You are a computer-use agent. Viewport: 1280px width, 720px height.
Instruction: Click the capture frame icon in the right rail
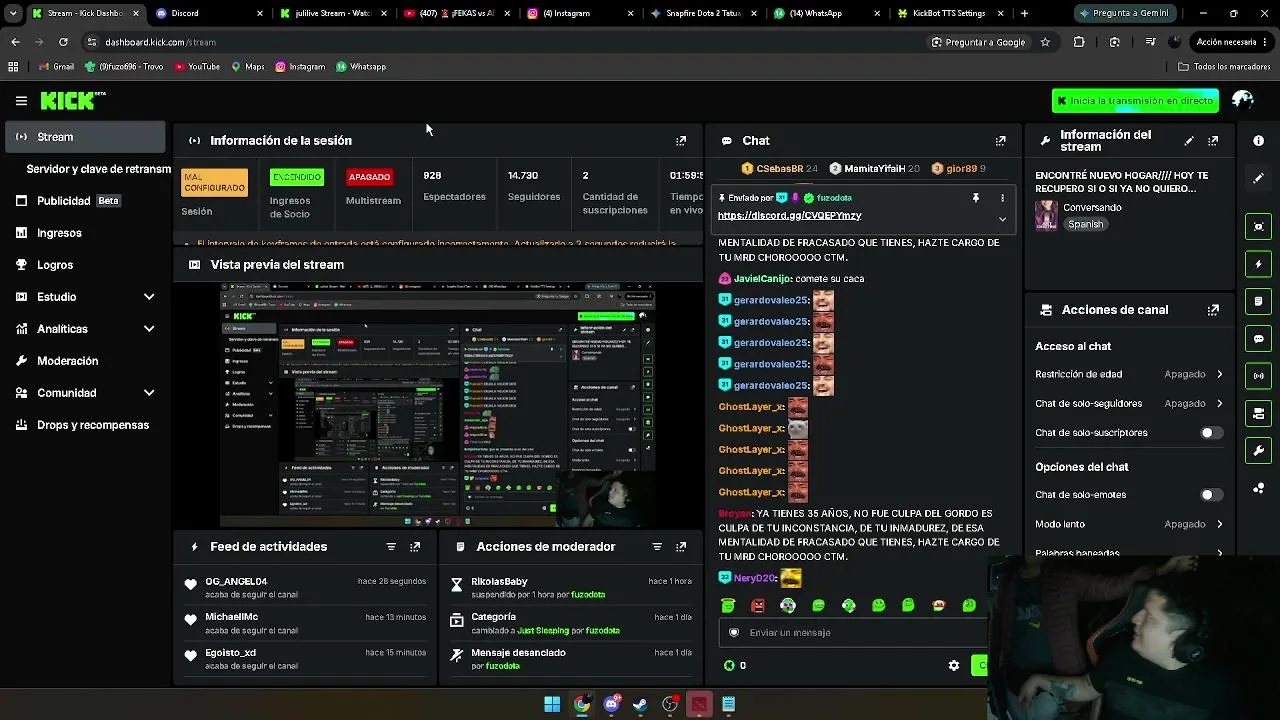pos(1259,226)
